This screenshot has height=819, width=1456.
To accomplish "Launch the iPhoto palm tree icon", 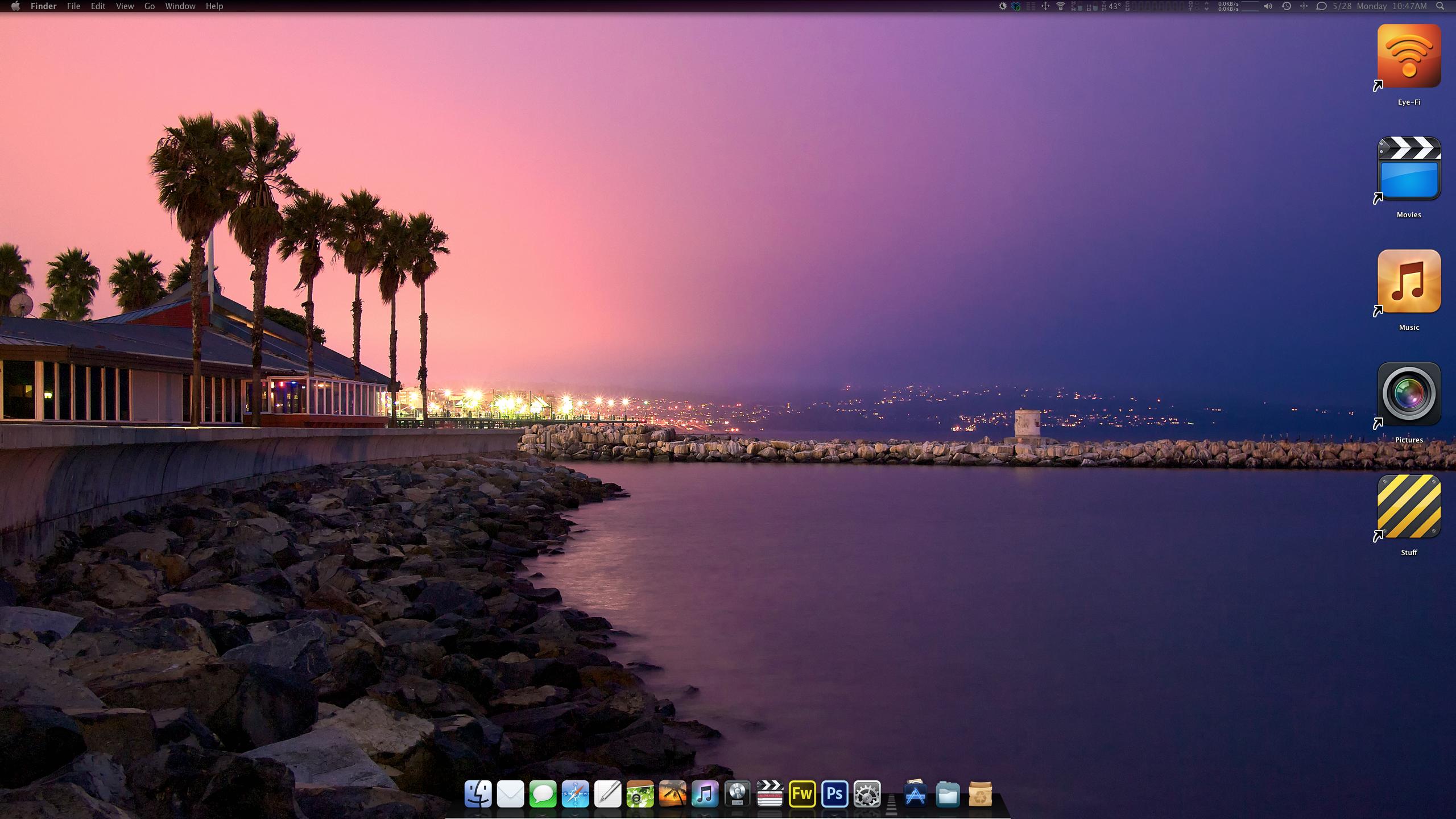I will pyautogui.click(x=672, y=794).
